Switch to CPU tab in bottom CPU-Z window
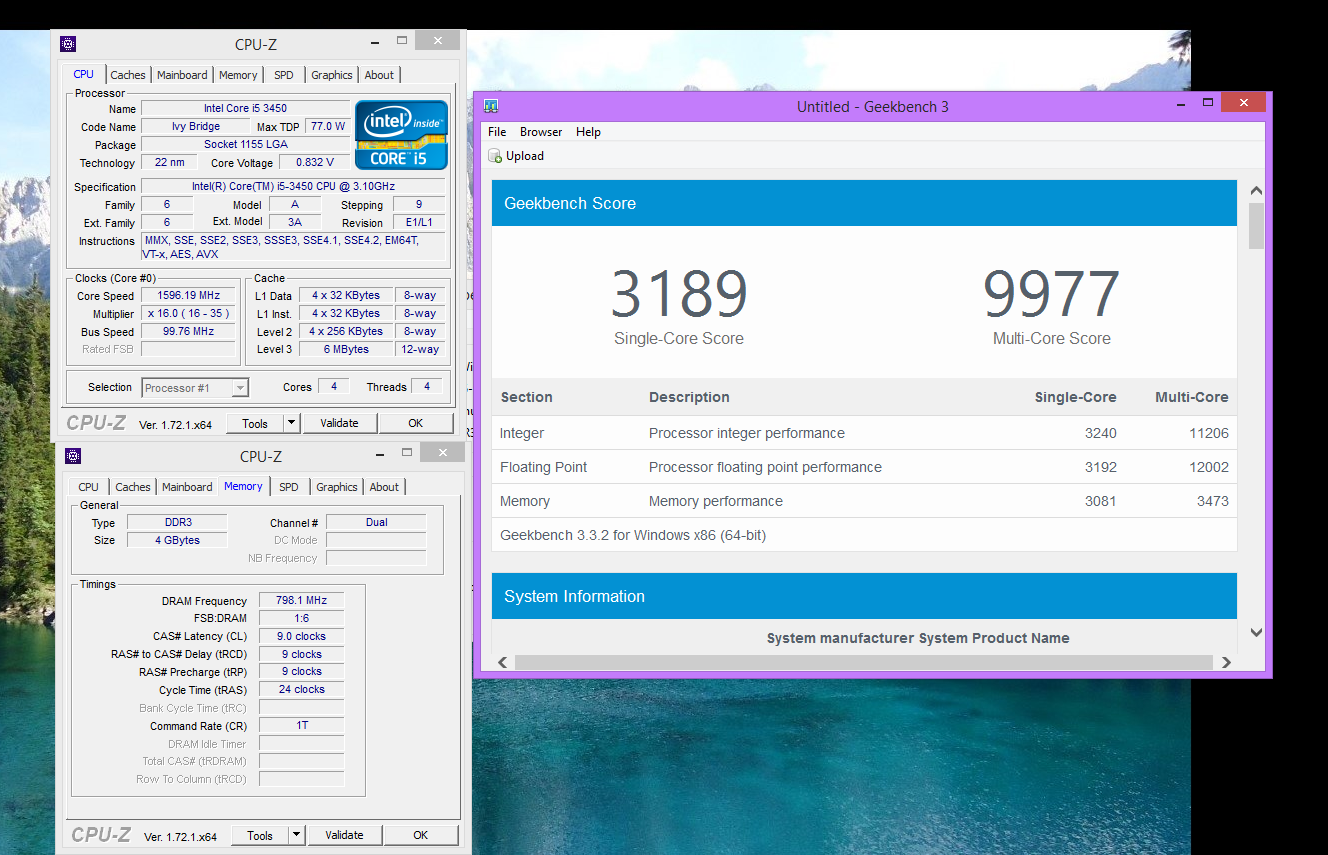The image size is (1328, 855). (x=89, y=487)
